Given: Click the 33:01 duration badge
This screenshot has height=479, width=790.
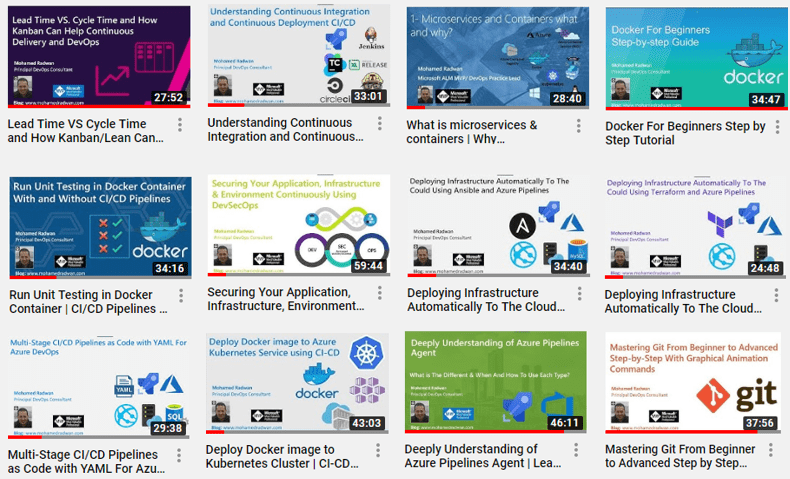Looking at the screenshot, I should point(368,96).
